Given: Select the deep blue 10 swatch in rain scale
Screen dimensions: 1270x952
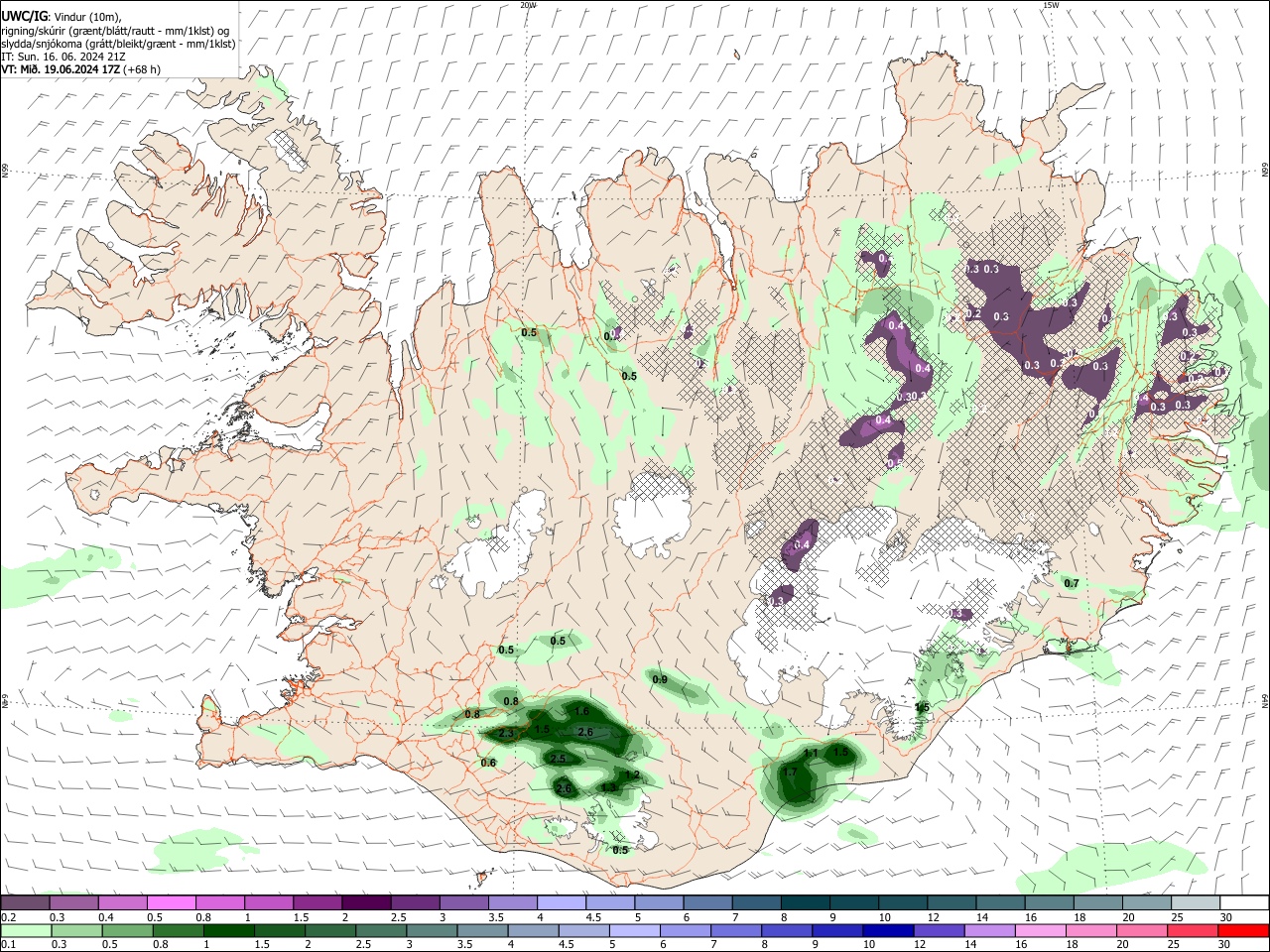Looking at the screenshot, I should 887,931.
